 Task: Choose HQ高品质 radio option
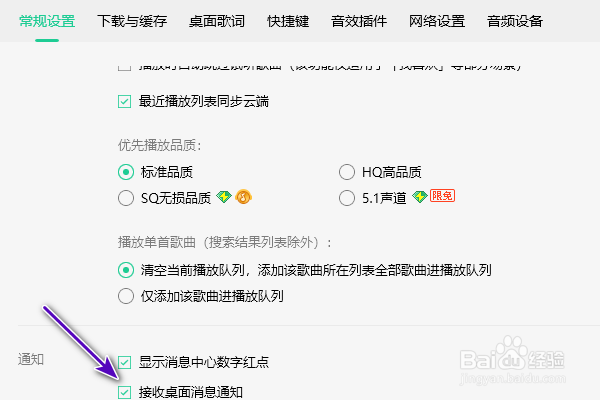[x=347, y=171]
